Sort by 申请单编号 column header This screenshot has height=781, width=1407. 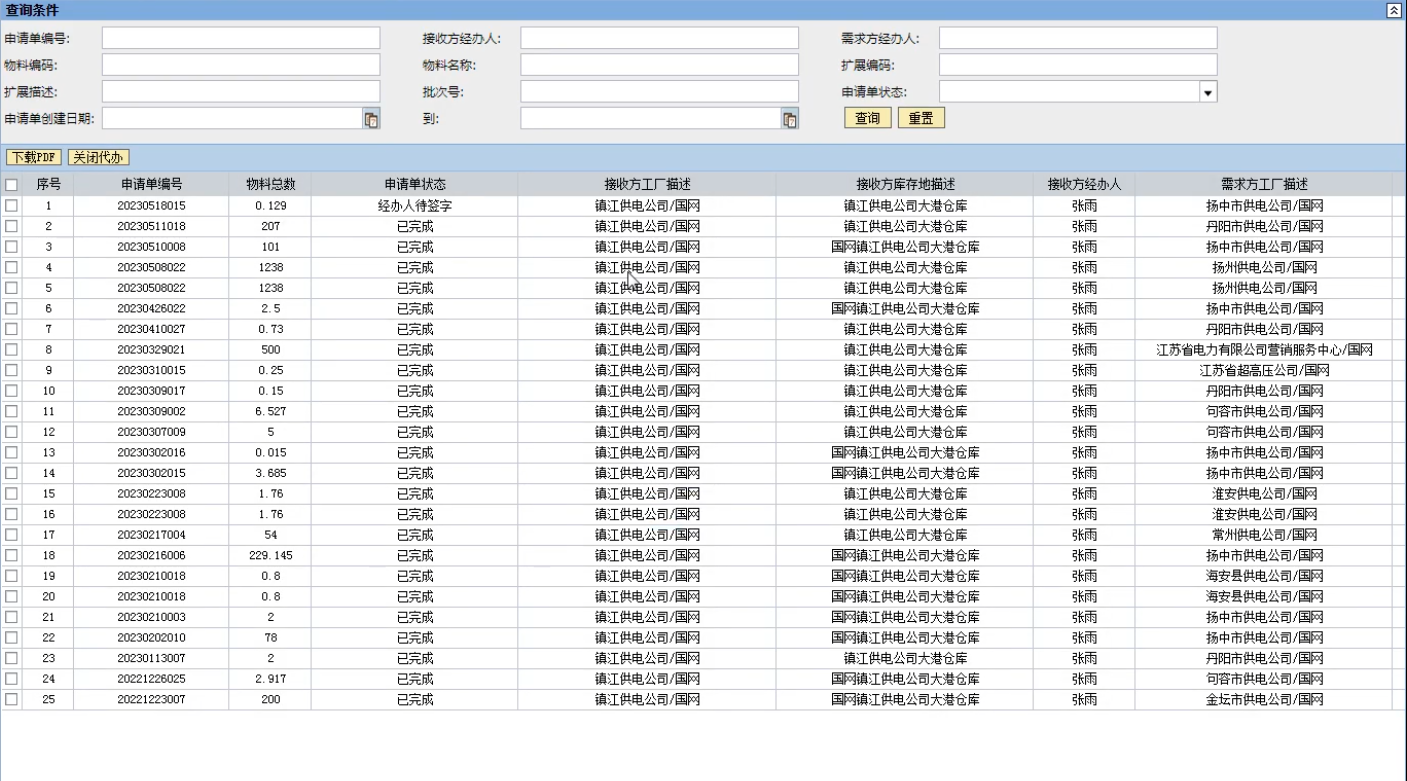(151, 185)
